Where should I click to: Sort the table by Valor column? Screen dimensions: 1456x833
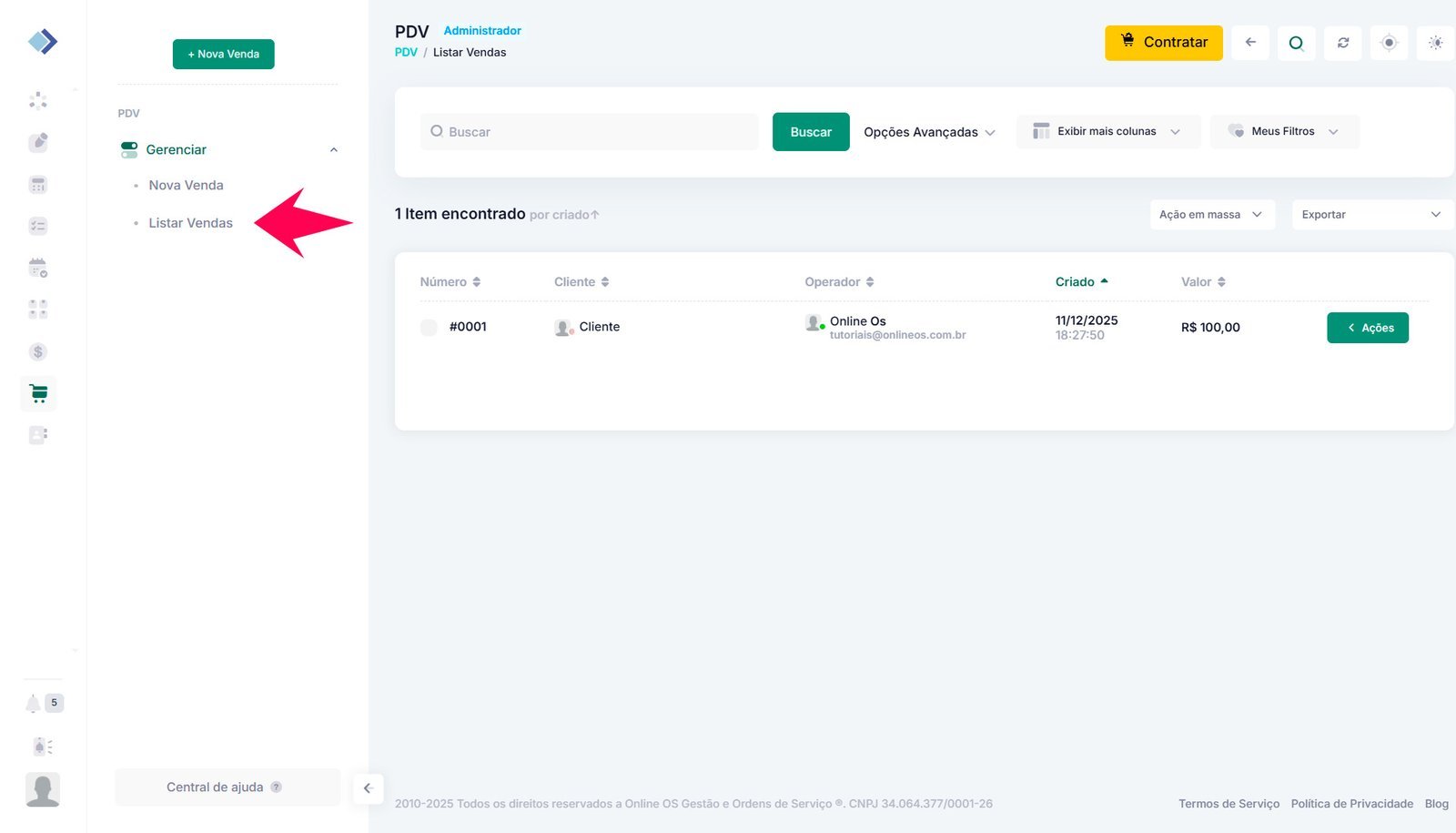click(1203, 282)
